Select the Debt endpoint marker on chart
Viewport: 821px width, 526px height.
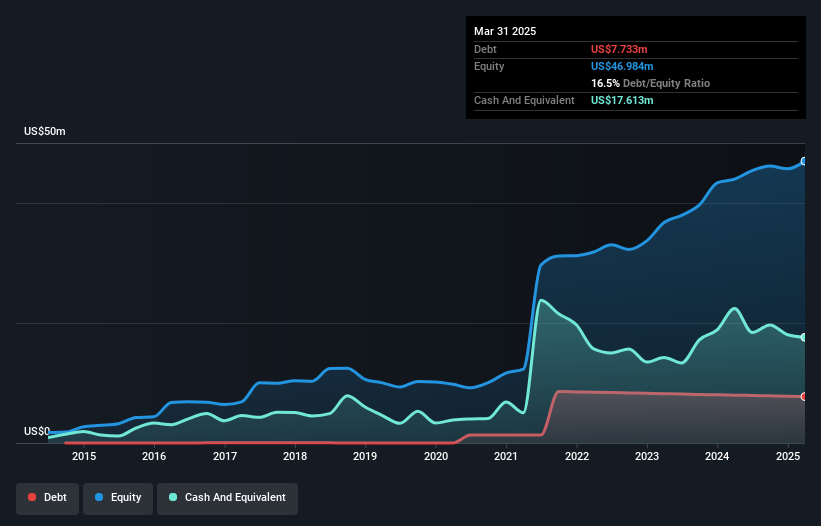coord(804,397)
